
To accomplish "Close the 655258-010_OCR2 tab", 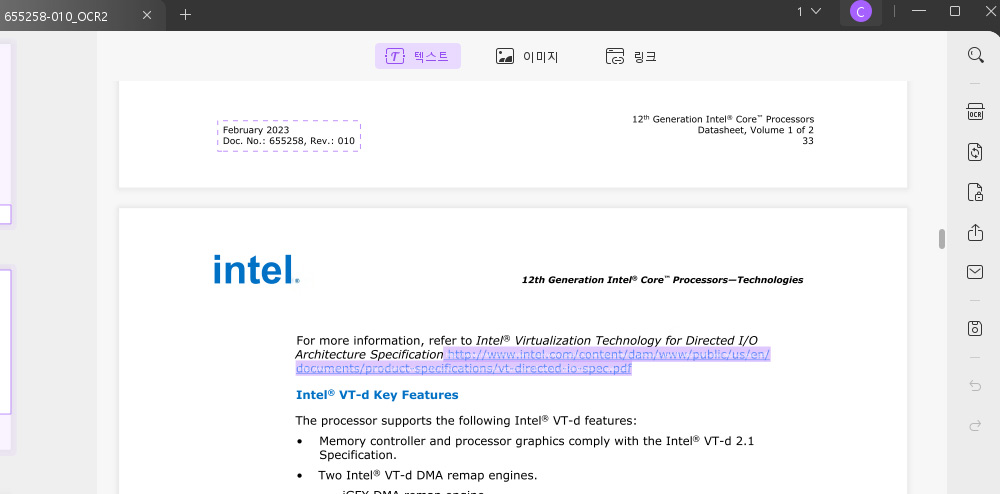I will 147,15.
